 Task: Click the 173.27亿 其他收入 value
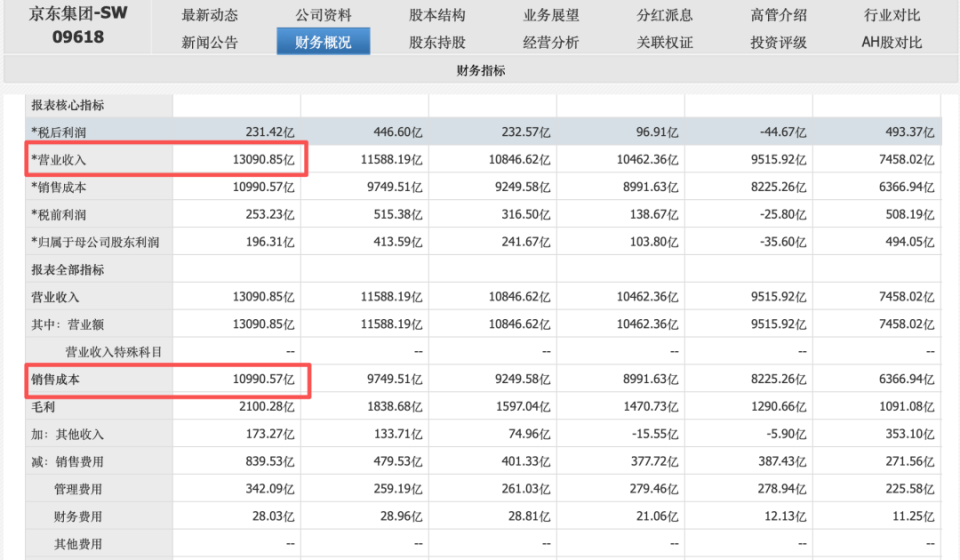pyautogui.click(x=270, y=435)
